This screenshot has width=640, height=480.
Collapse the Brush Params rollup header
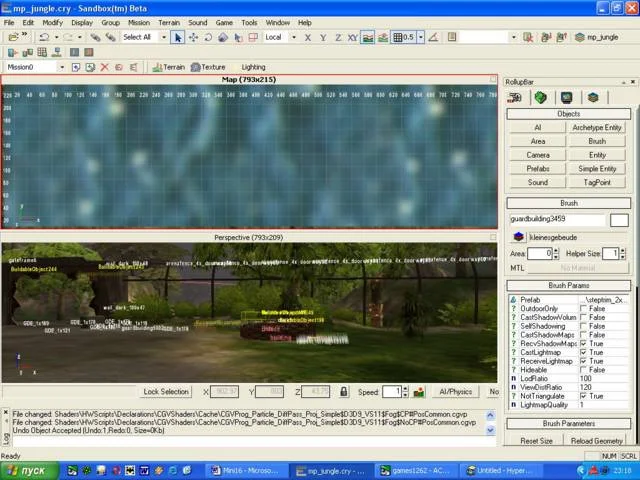pos(569,285)
